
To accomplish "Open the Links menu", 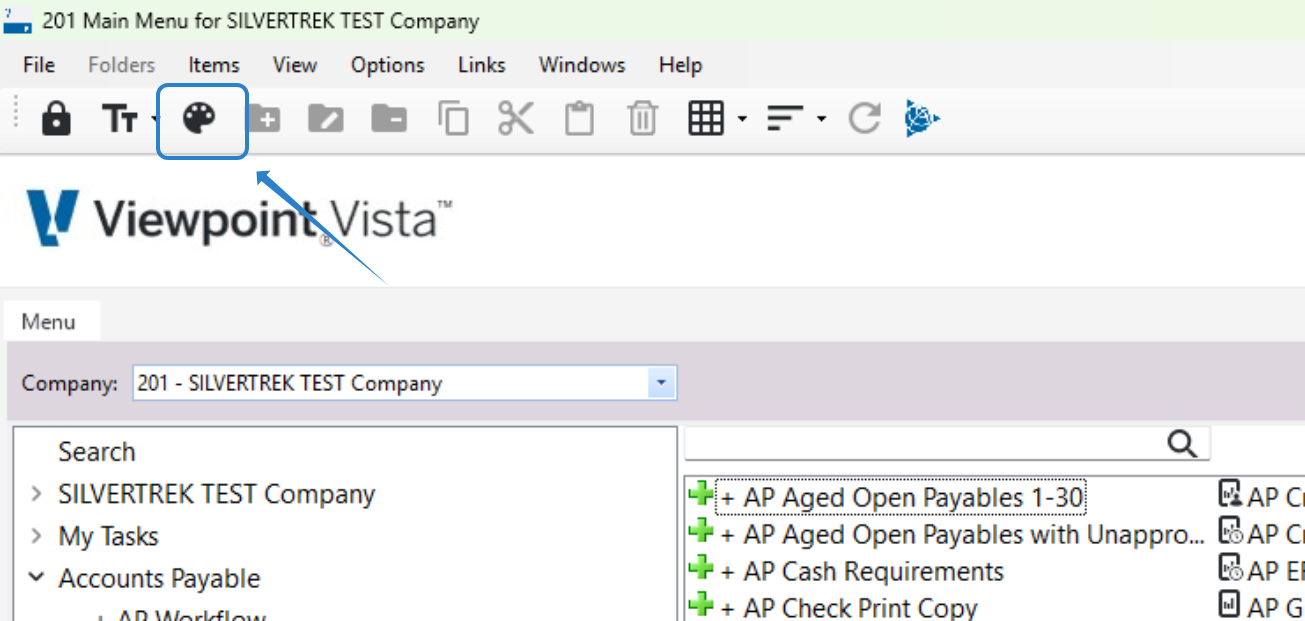I will tap(482, 65).
